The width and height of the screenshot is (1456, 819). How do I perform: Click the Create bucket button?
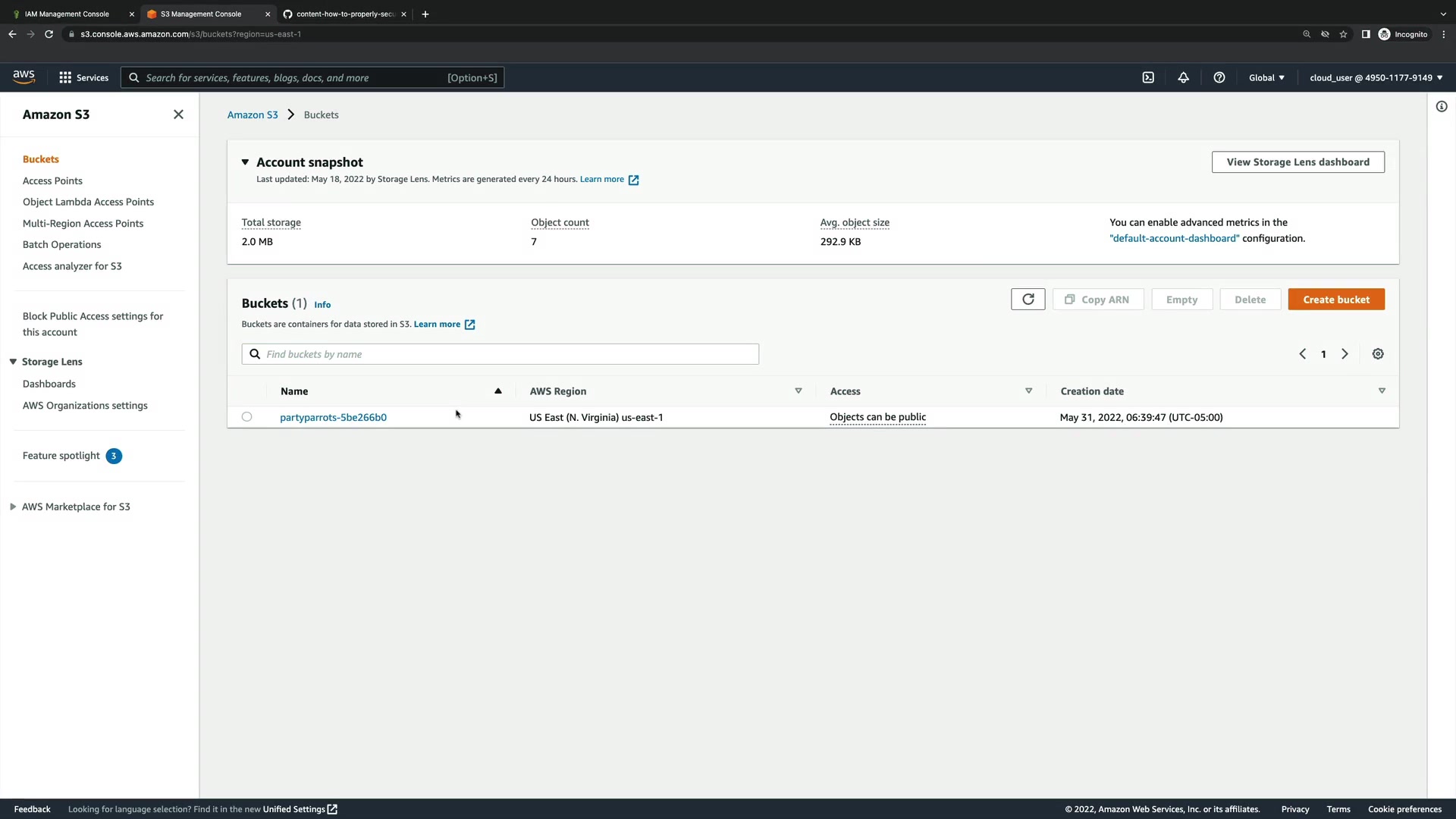click(1335, 300)
